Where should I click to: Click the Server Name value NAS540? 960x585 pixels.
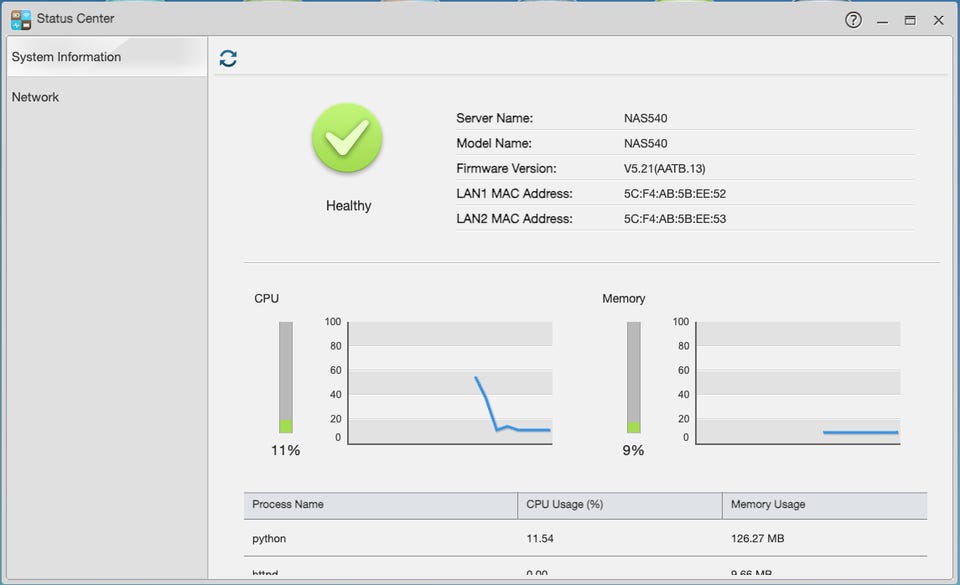(x=645, y=118)
